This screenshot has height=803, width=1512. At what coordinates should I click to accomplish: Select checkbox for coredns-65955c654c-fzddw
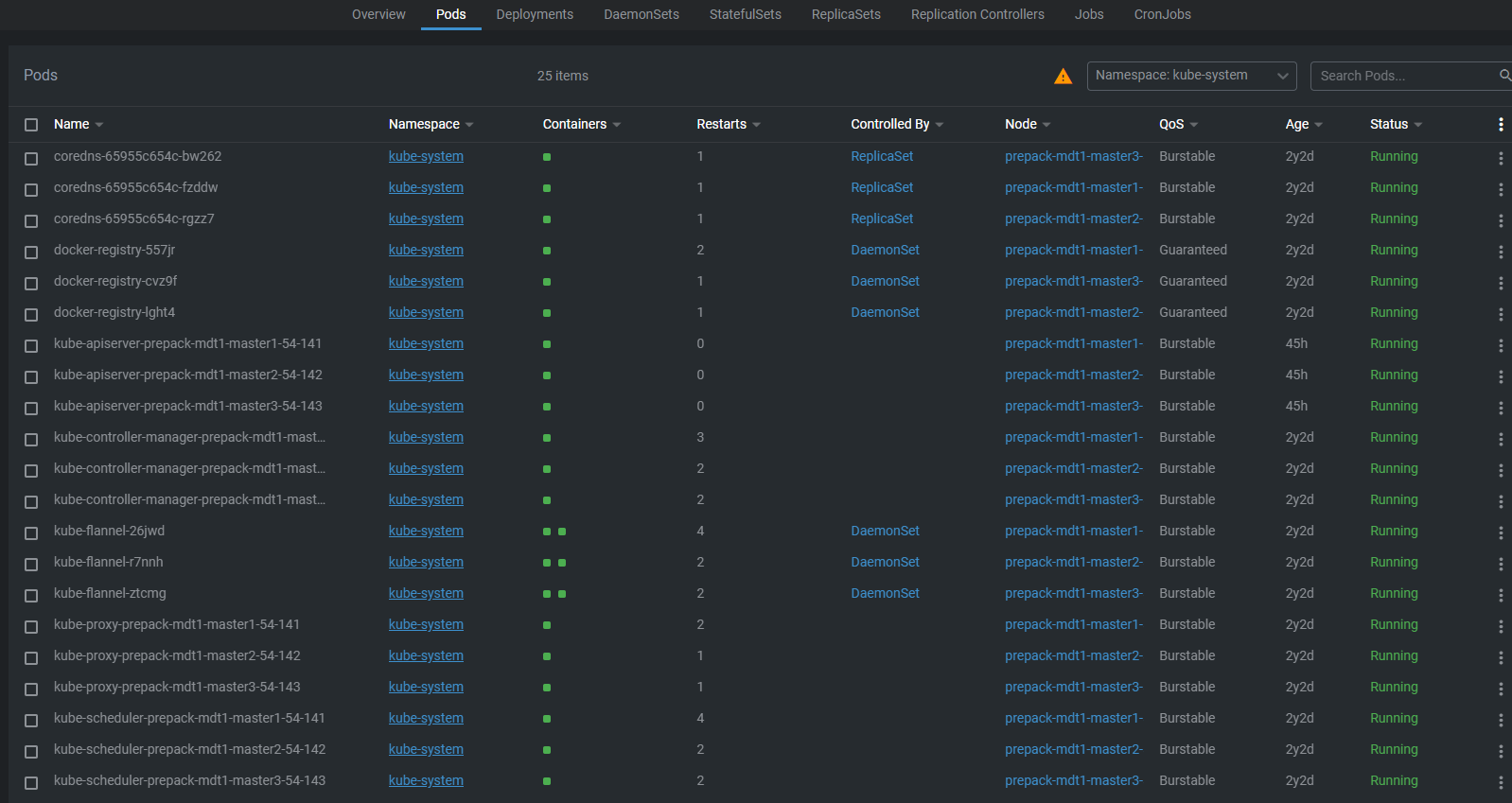coord(31,189)
